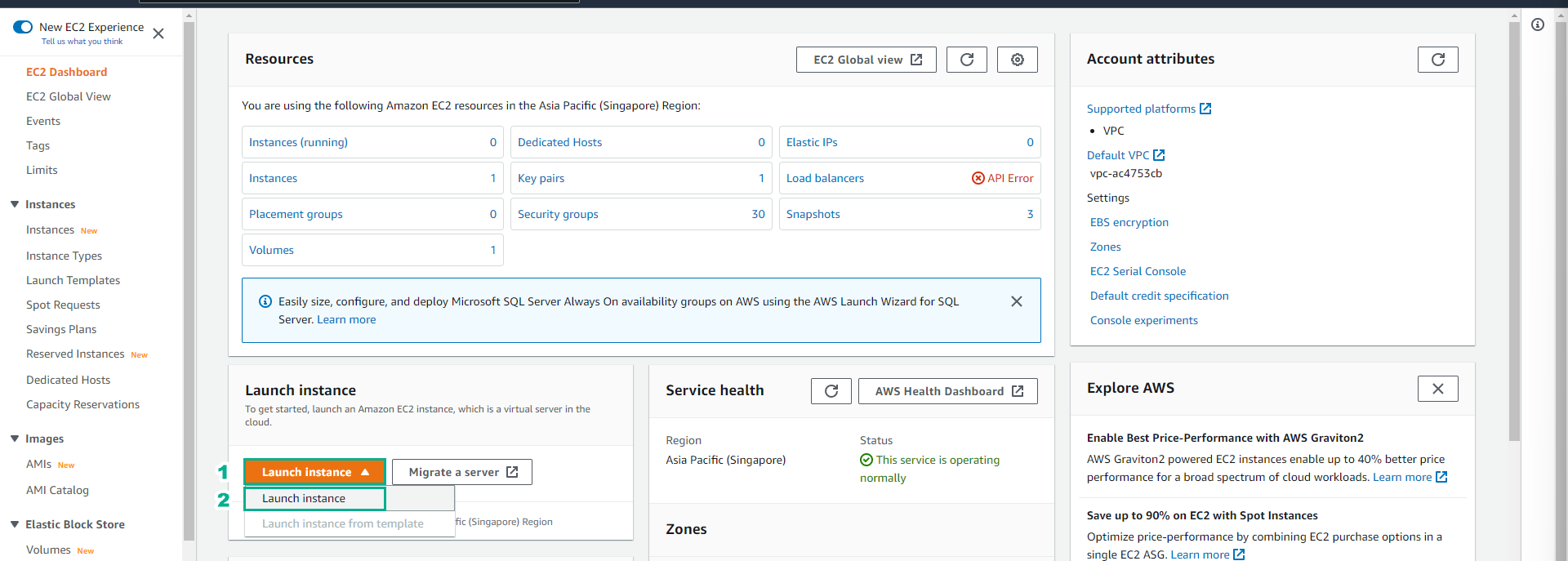Open Load balancers resource tile
This screenshot has width=1568, height=561.
(910, 178)
